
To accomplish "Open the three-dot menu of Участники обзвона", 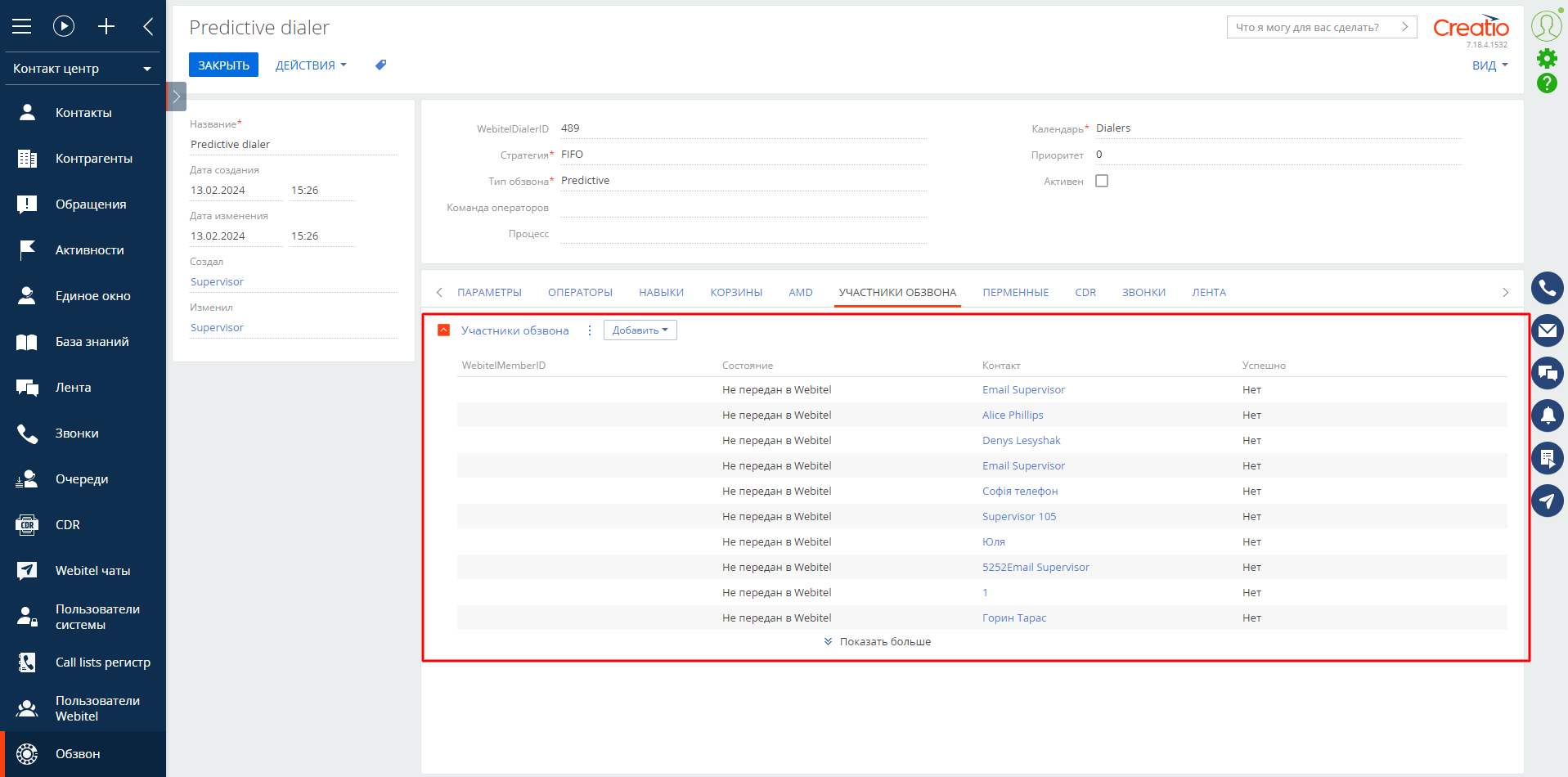I will (x=590, y=330).
